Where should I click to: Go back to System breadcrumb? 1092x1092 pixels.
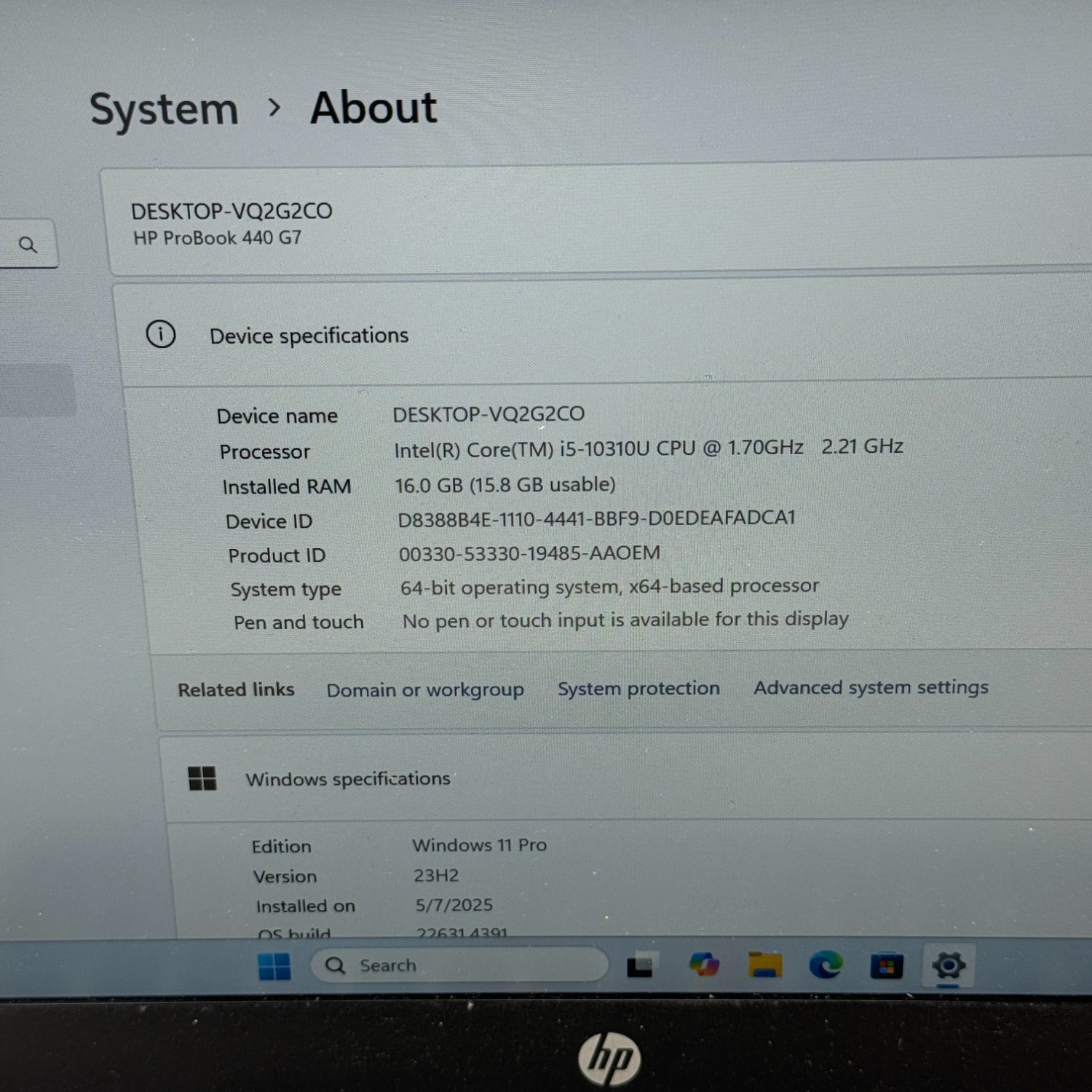(x=164, y=110)
